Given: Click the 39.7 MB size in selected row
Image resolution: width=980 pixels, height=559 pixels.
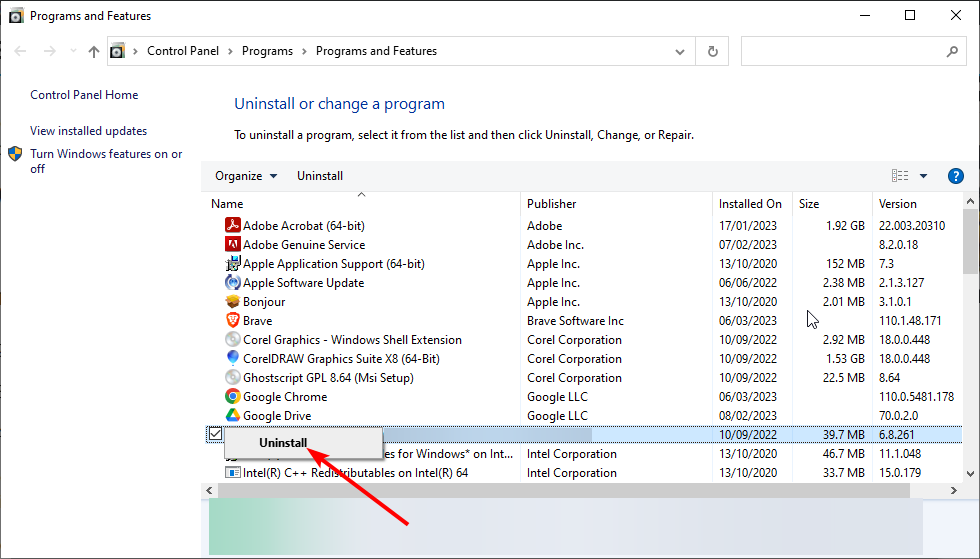Looking at the screenshot, I should [x=844, y=435].
